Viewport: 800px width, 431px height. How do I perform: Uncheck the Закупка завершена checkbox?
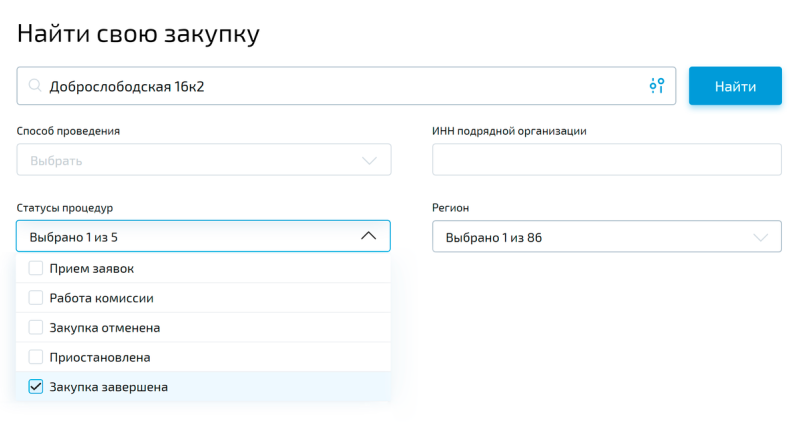(x=36, y=387)
